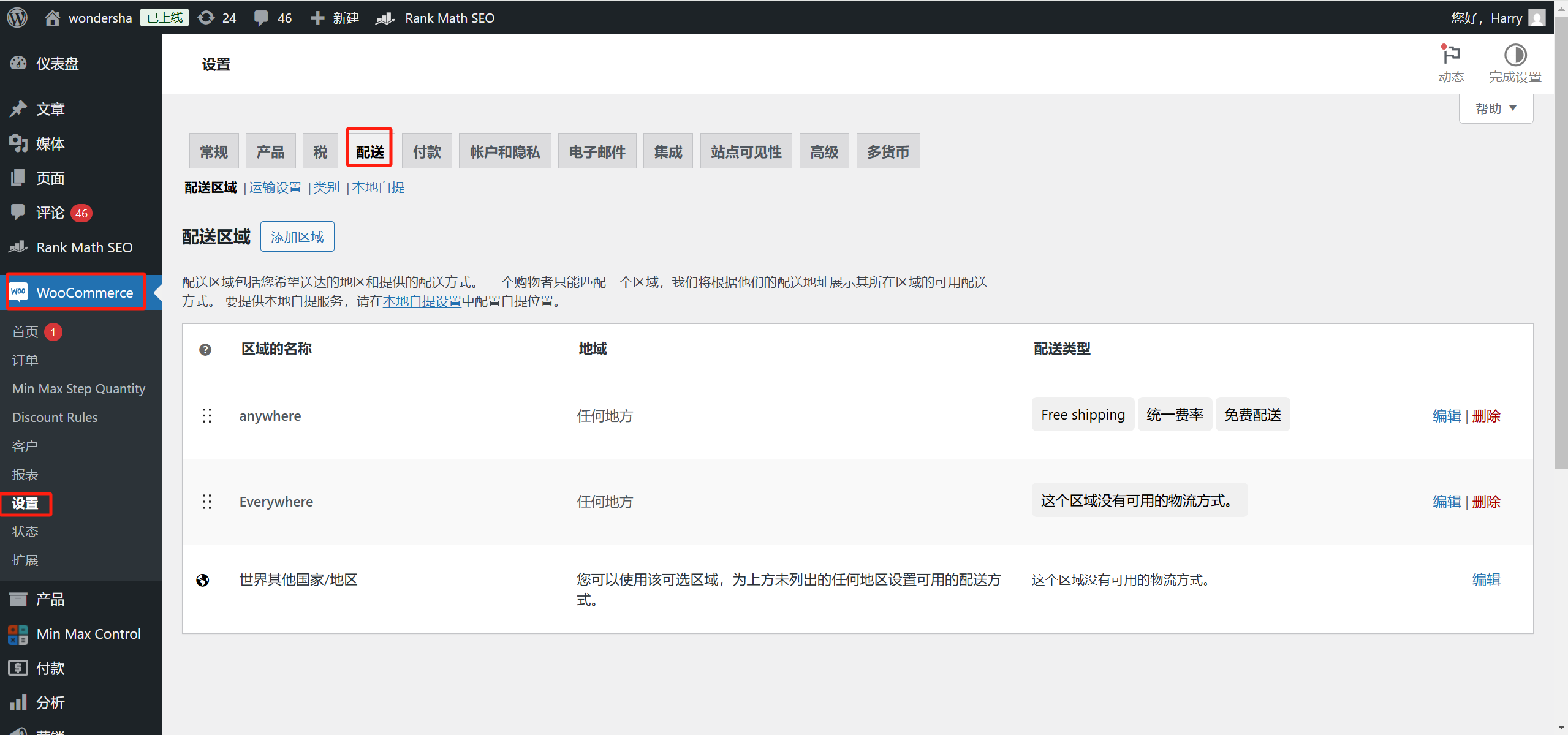Open the wondersha site home icon
1568x735 pixels.
(x=53, y=17)
